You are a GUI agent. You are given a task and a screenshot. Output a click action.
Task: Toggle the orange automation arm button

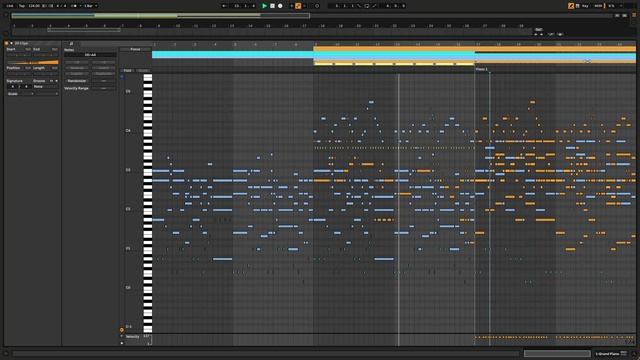pyautogui.click(x=298, y=6)
